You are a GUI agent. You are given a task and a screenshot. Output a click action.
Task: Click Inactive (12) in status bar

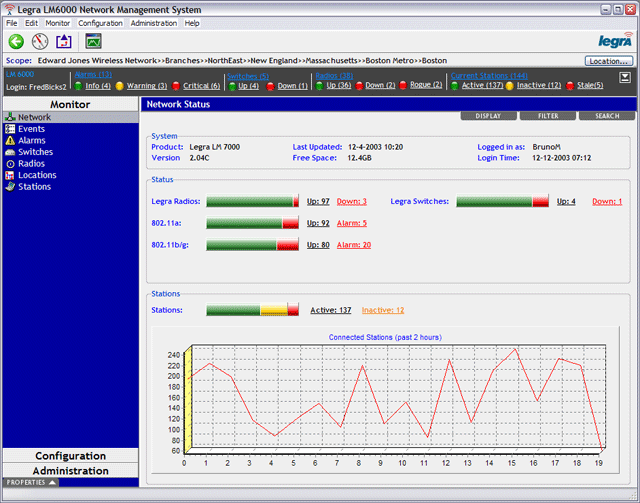pyautogui.click(x=539, y=85)
